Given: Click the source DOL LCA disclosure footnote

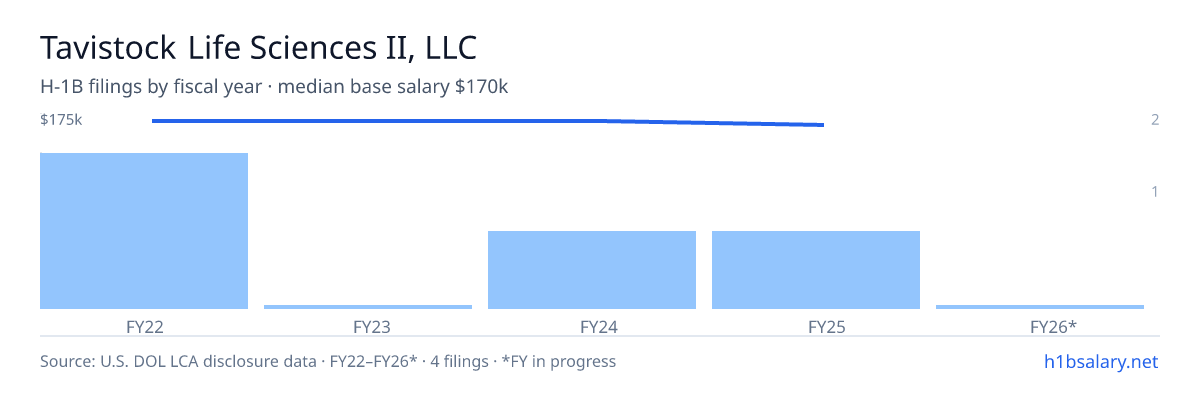Looking at the screenshot, I should (x=328, y=361).
